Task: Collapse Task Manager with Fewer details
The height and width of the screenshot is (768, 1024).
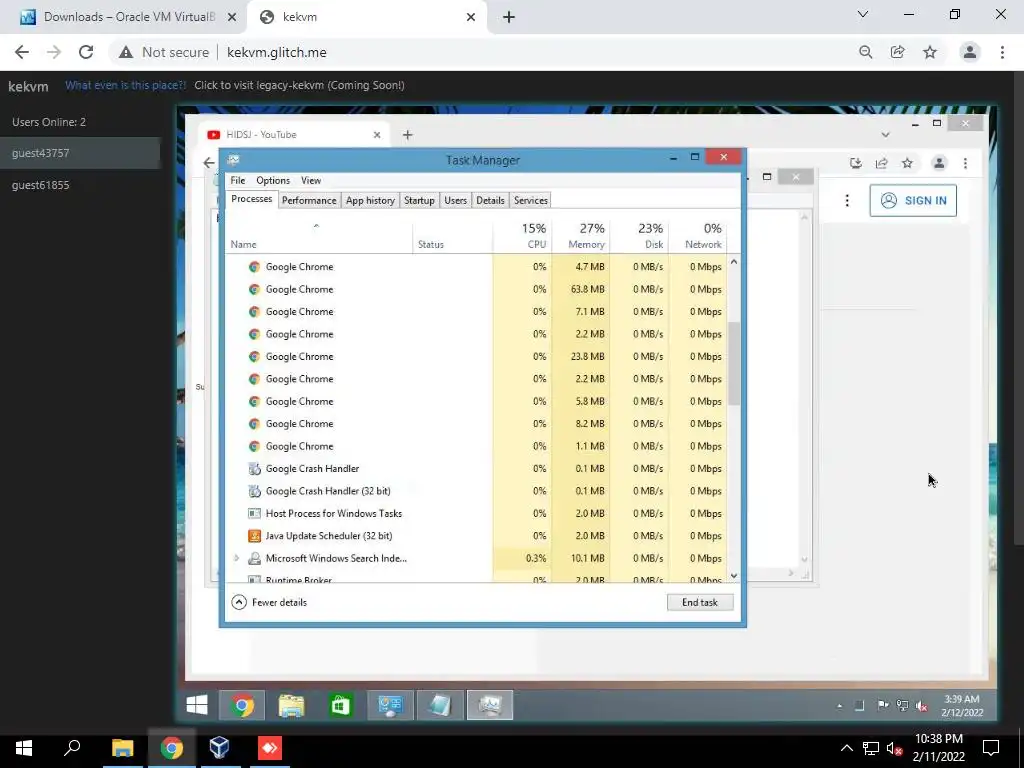Action: click(269, 602)
